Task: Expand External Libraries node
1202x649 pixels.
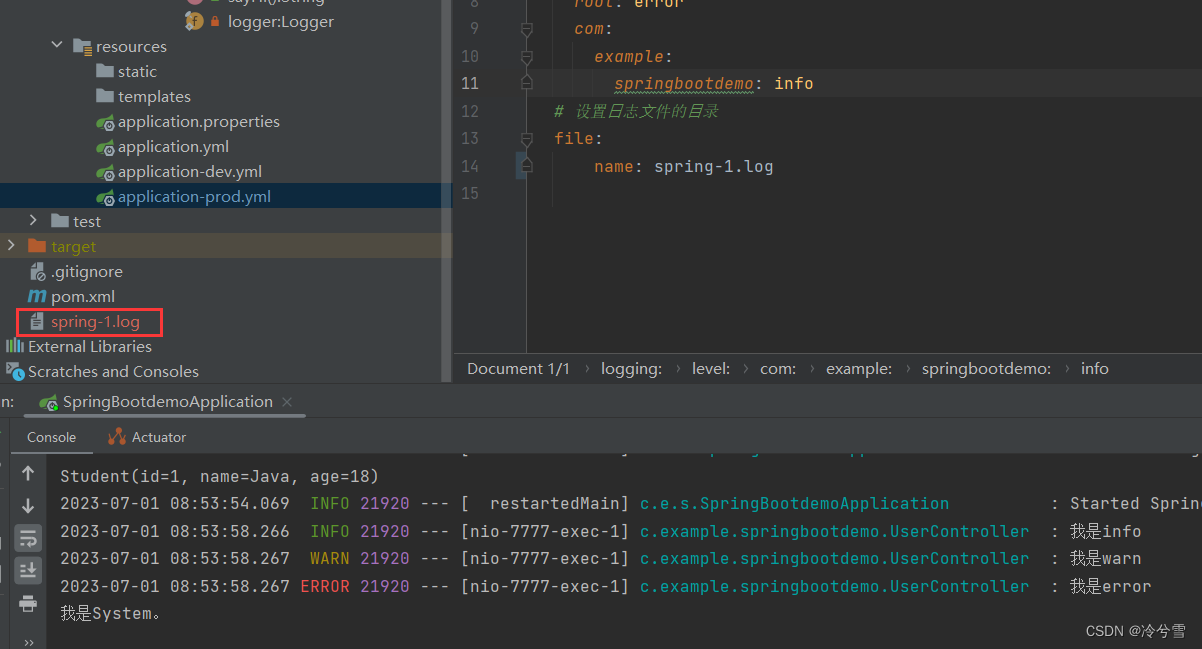Action: [x=90, y=346]
